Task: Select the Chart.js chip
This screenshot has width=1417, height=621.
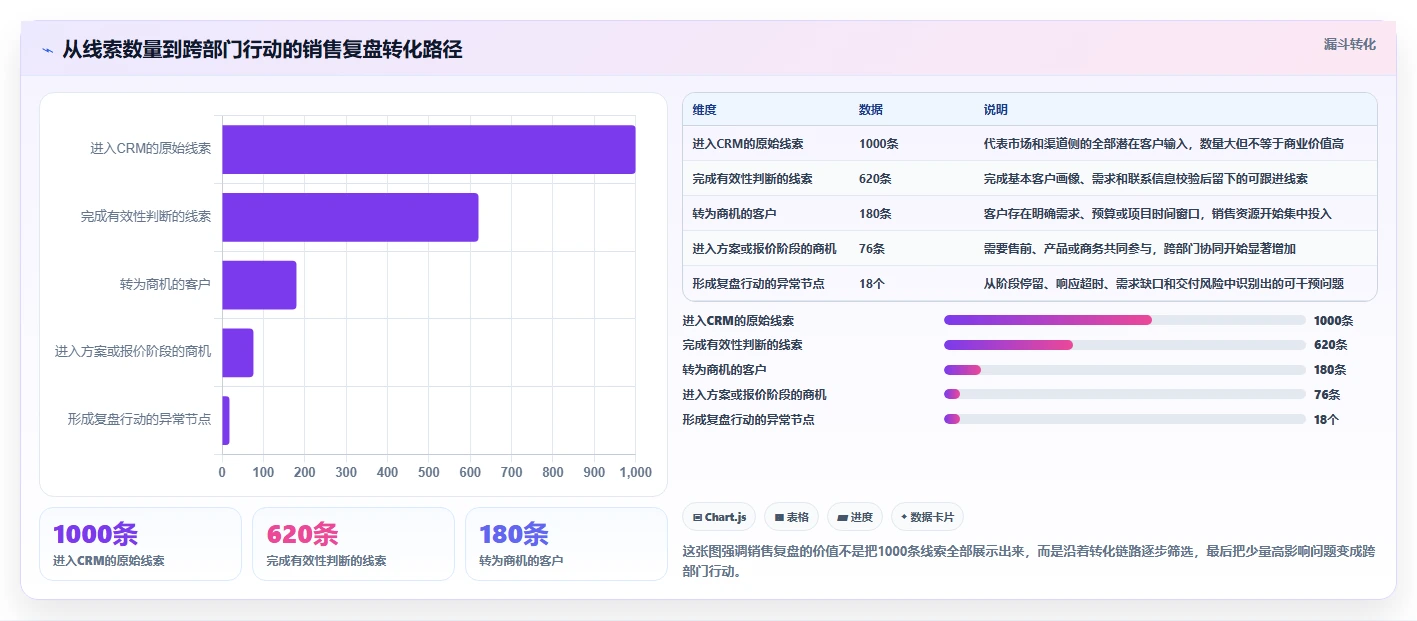Action: pyautogui.click(x=719, y=517)
